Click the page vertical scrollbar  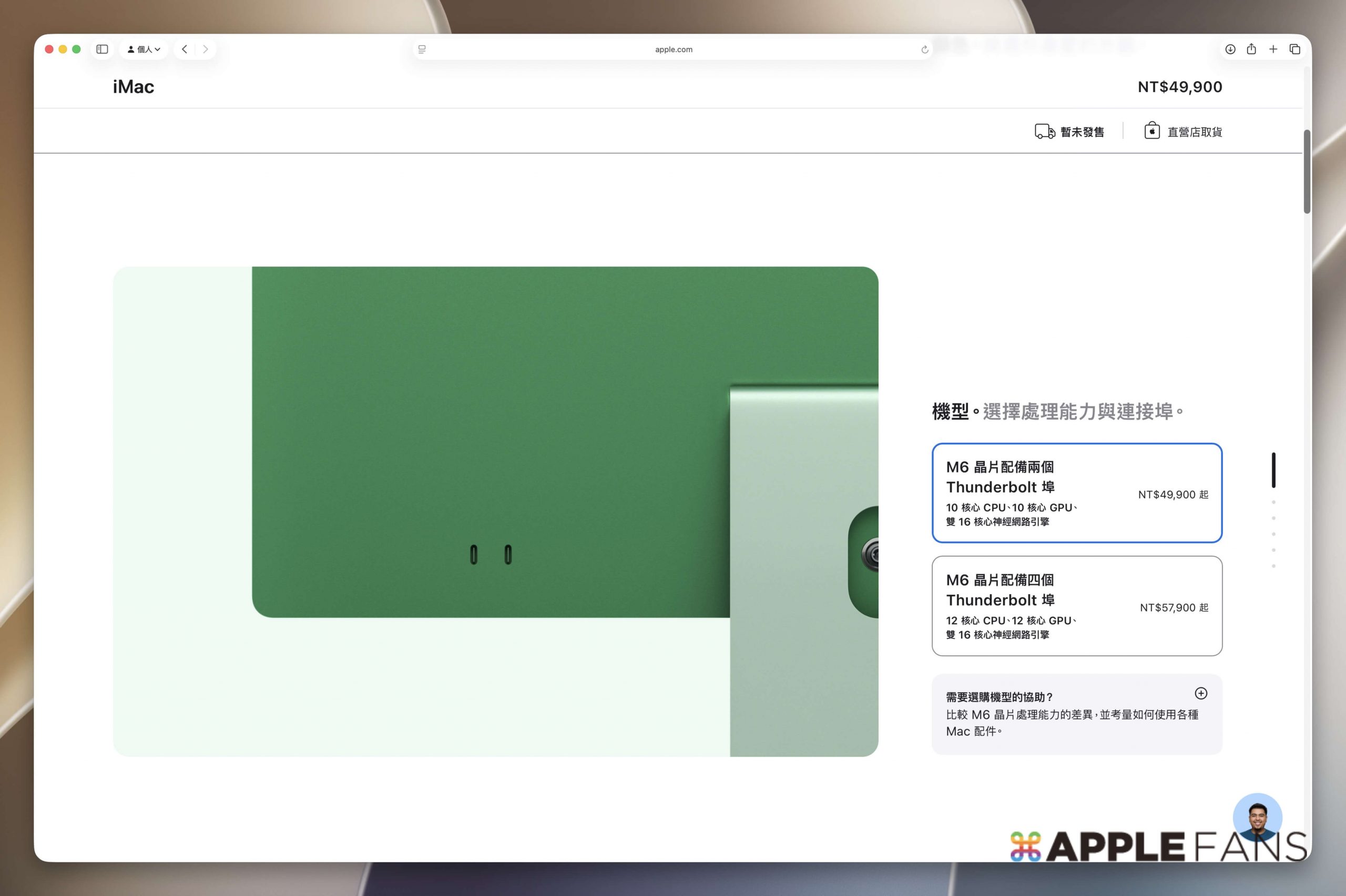1307,171
